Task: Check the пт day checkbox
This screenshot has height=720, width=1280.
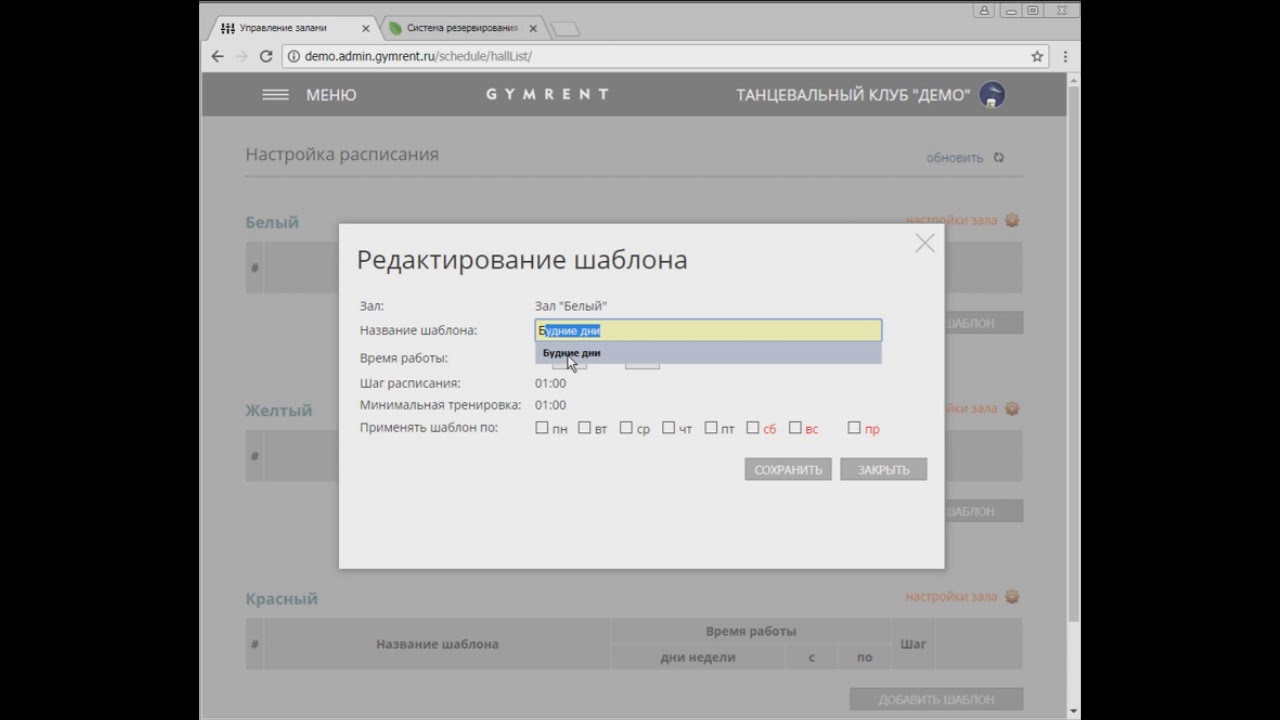Action: tap(711, 428)
